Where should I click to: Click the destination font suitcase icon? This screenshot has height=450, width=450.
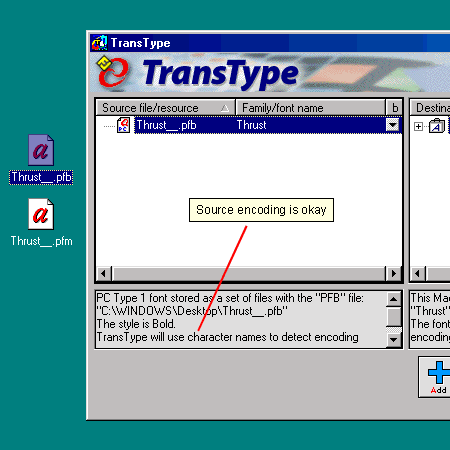coord(437,126)
